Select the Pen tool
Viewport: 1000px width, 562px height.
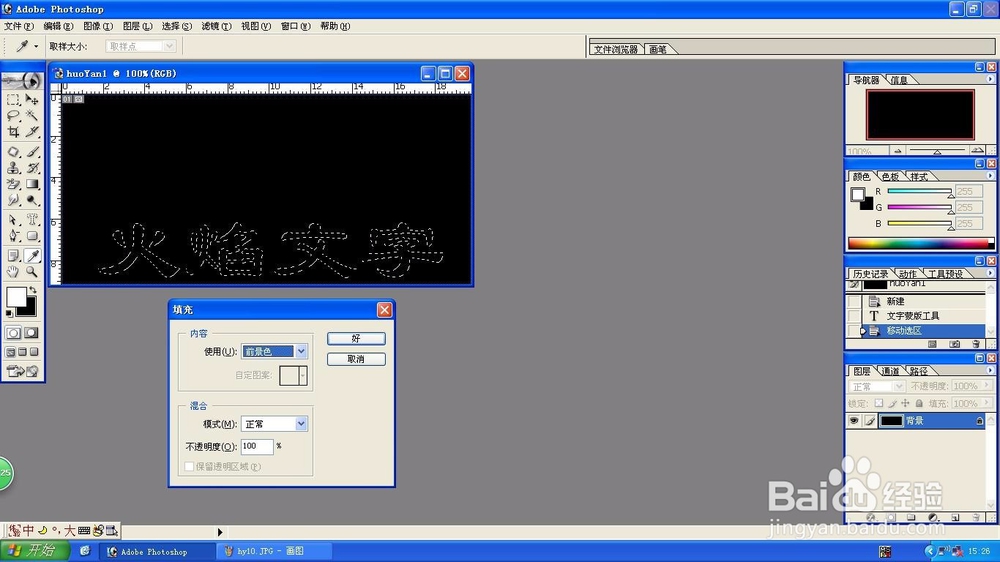(13, 236)
